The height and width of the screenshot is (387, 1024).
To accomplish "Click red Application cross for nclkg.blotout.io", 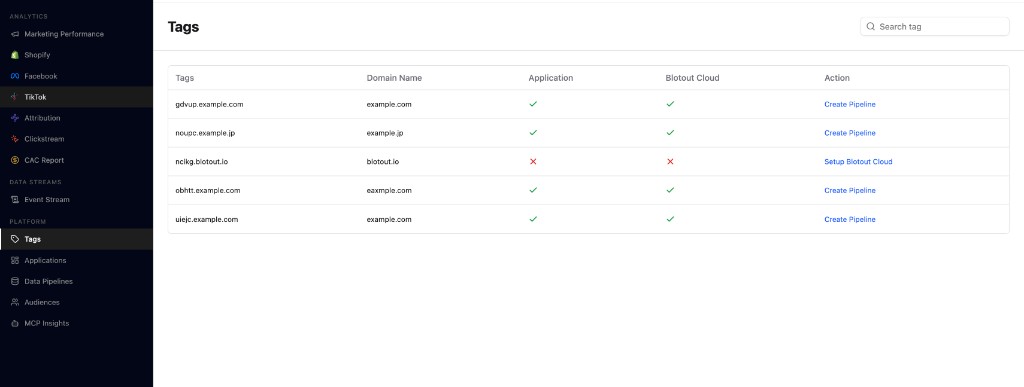I will coord(533,161).
